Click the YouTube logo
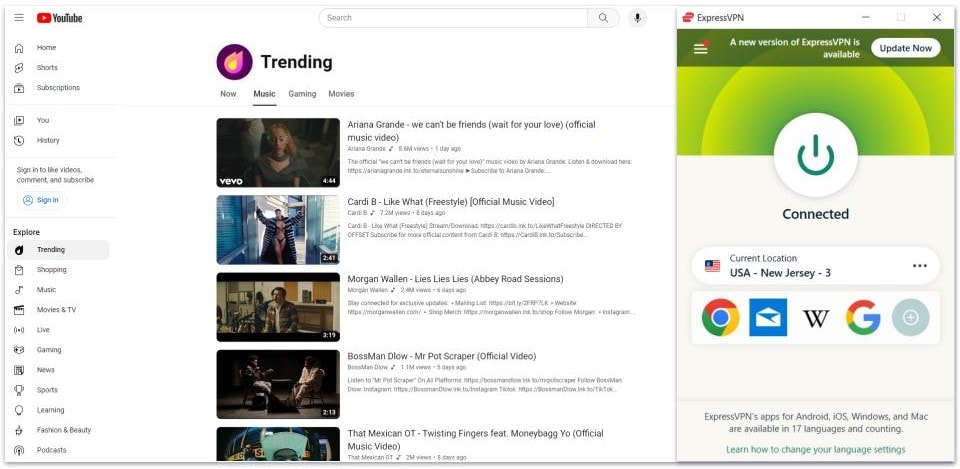960x469 pixels. point(59,18)
